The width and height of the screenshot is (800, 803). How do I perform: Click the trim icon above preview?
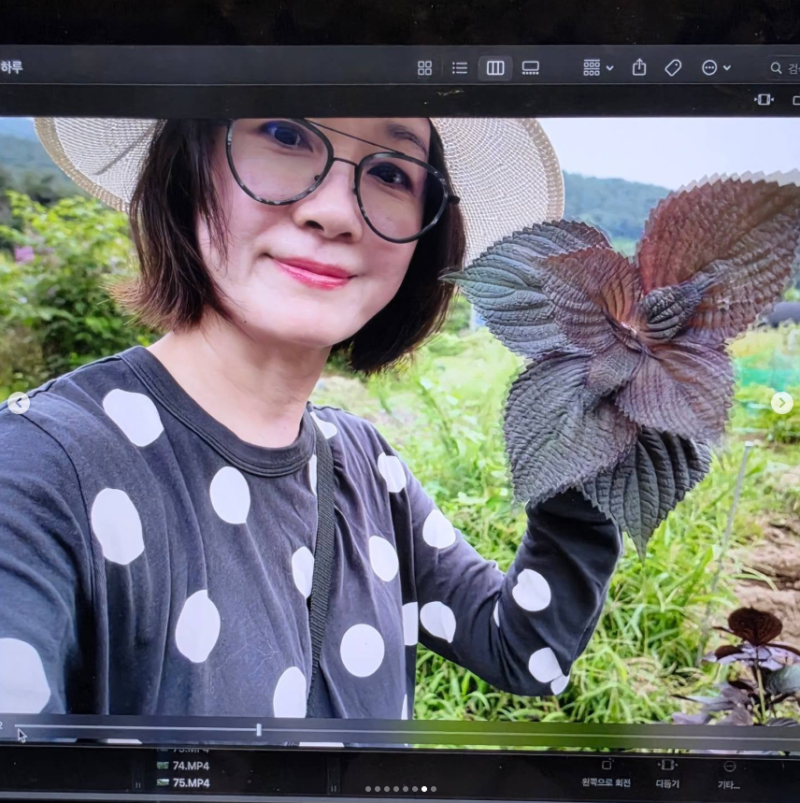[x=764, y=99]
